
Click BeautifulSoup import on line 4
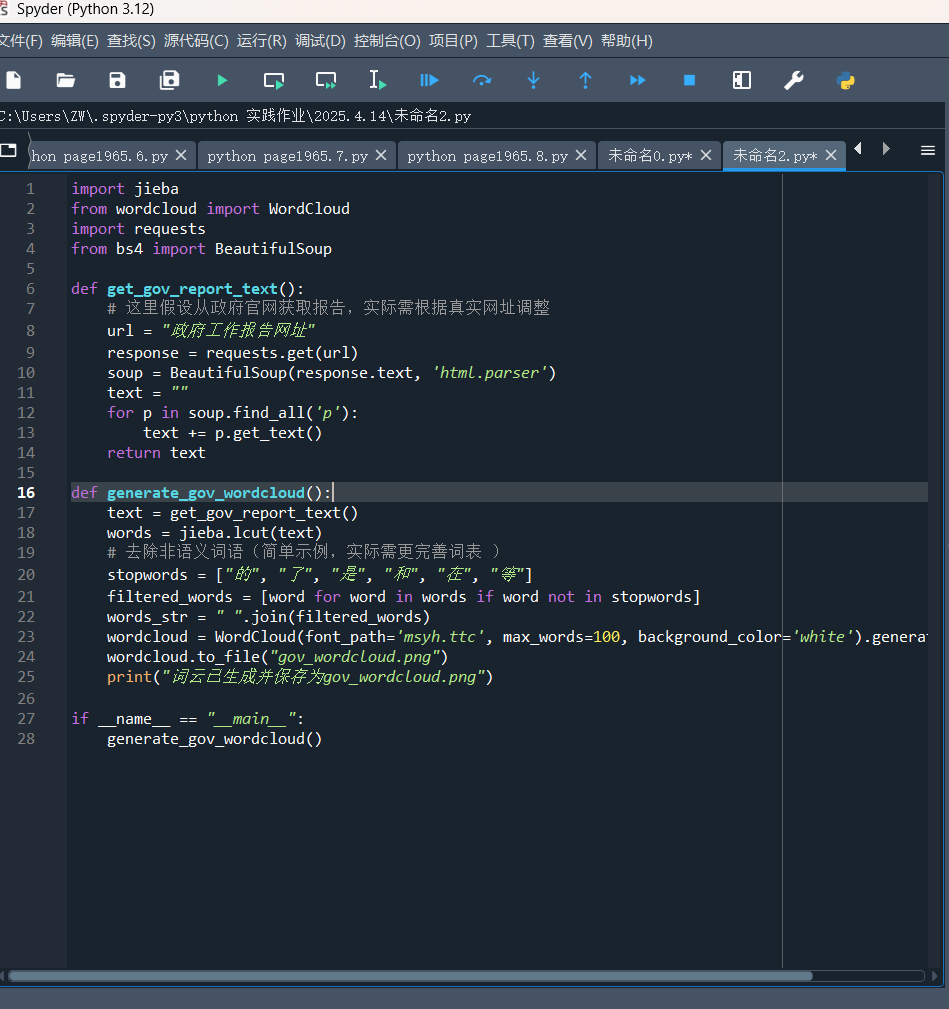point(273,249)
